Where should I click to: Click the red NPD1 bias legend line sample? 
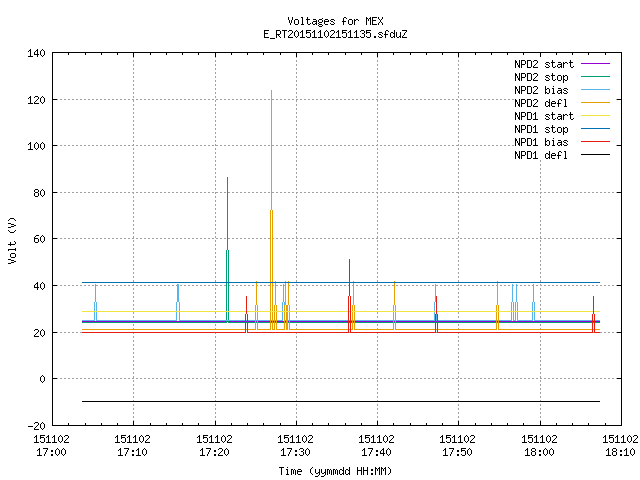[595, 142]
